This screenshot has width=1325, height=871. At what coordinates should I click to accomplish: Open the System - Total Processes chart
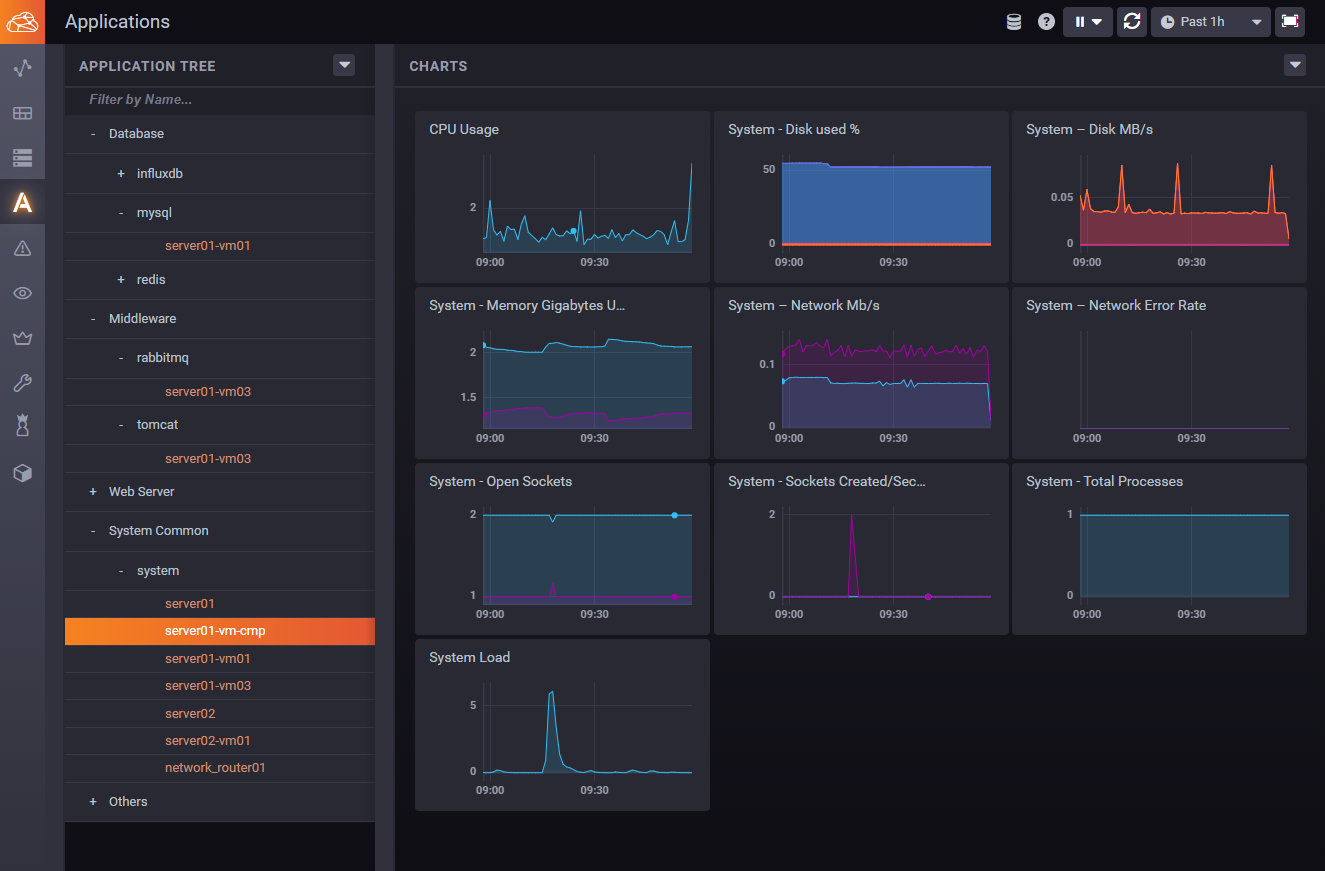[x=1159, y=549]
